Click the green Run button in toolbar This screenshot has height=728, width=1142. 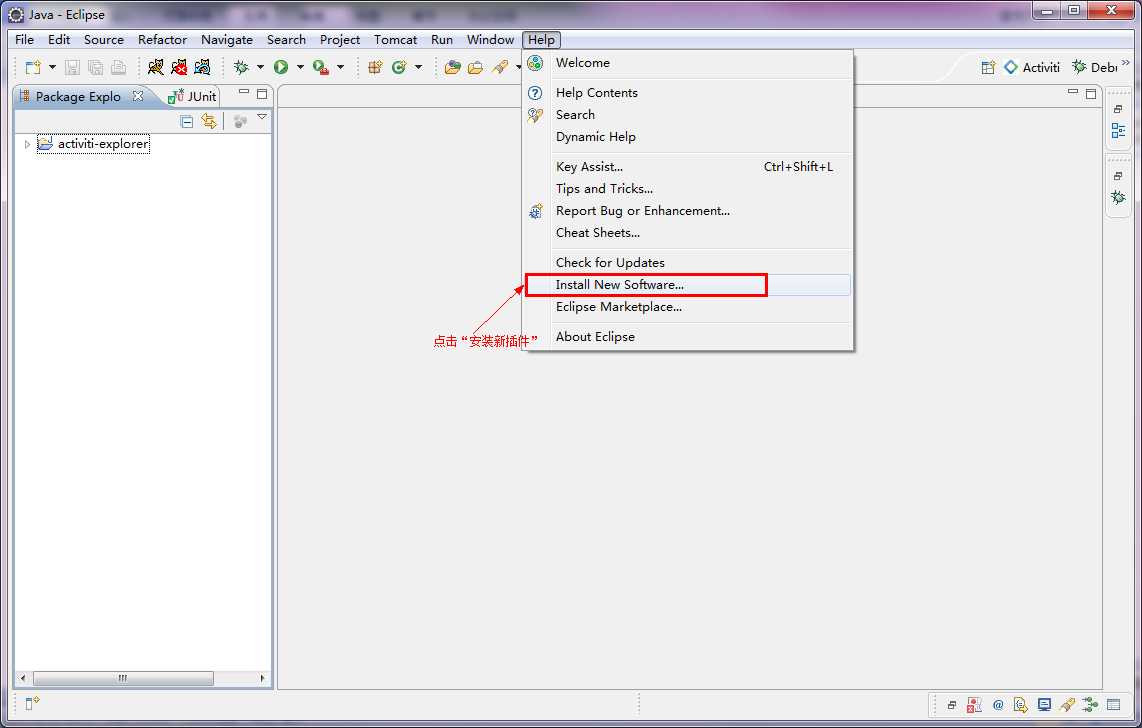coord(281,67)
